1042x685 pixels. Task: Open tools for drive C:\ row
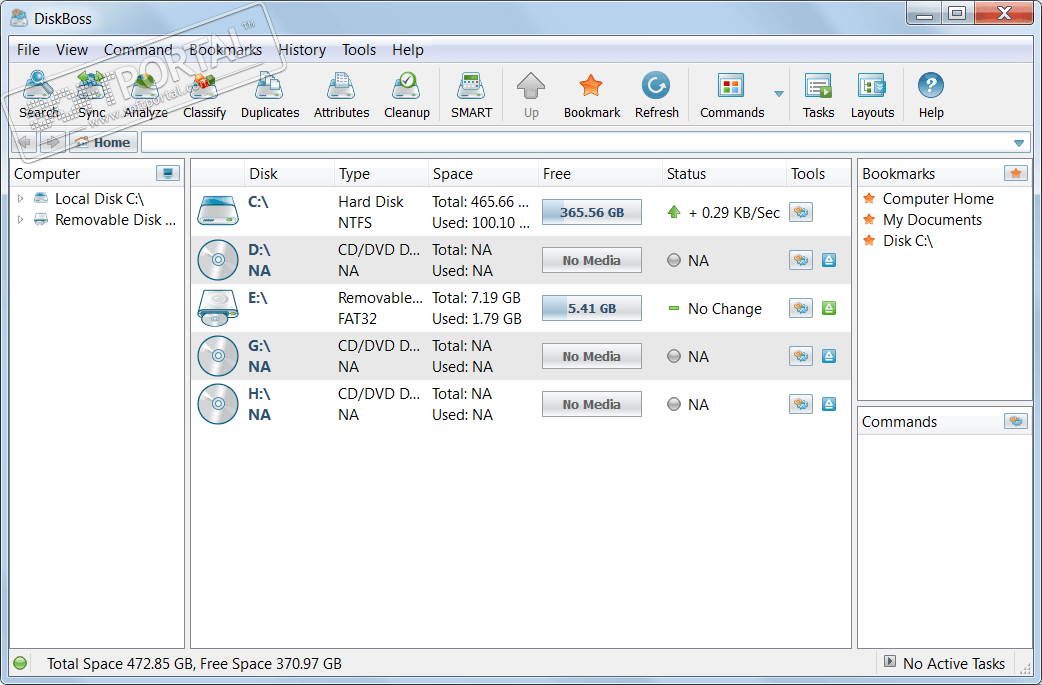(801, 213)
